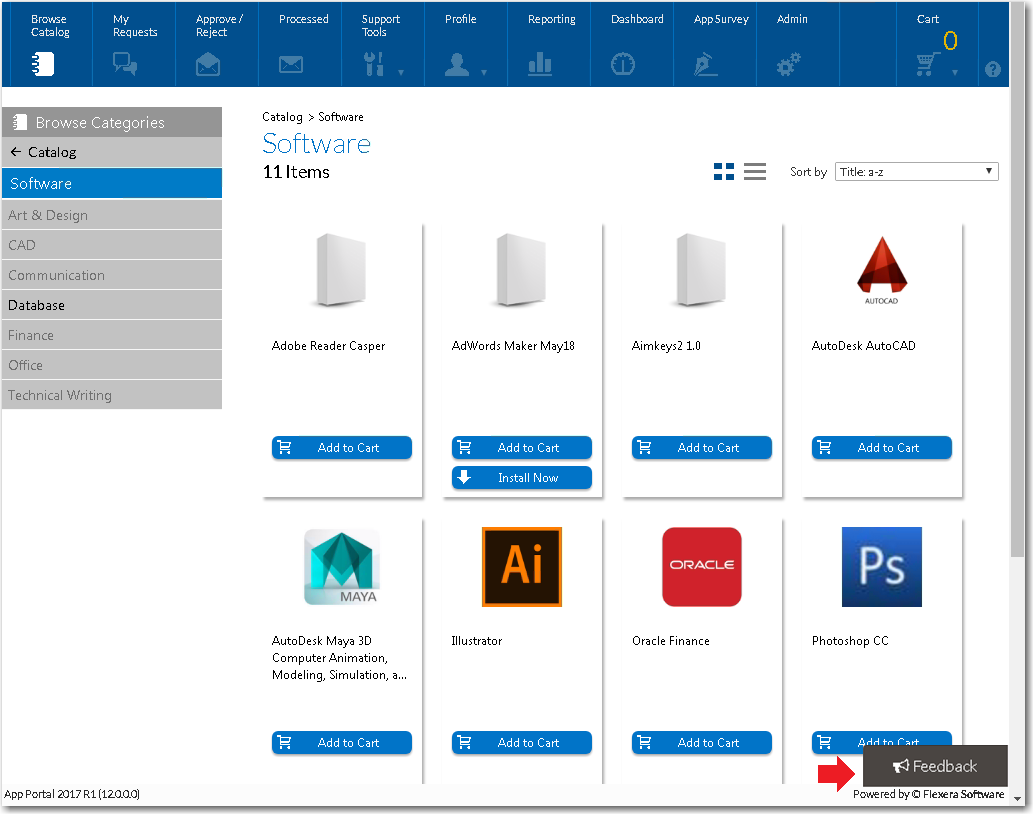The width and height of the screenshot is (1033, 814).
Task: Open the Illustrator product thumbnail
Action: (521, 567)
